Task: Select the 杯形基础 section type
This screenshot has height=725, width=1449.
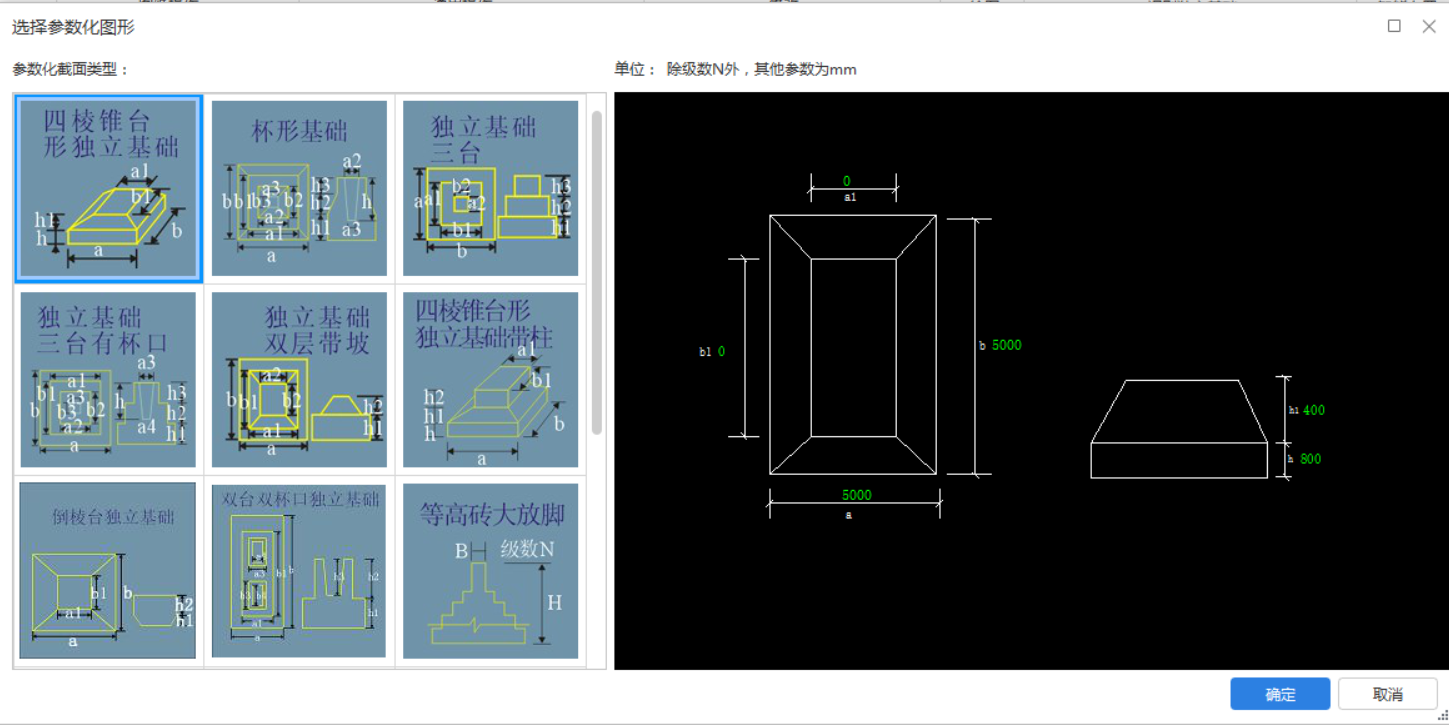Action: point(299,189)
